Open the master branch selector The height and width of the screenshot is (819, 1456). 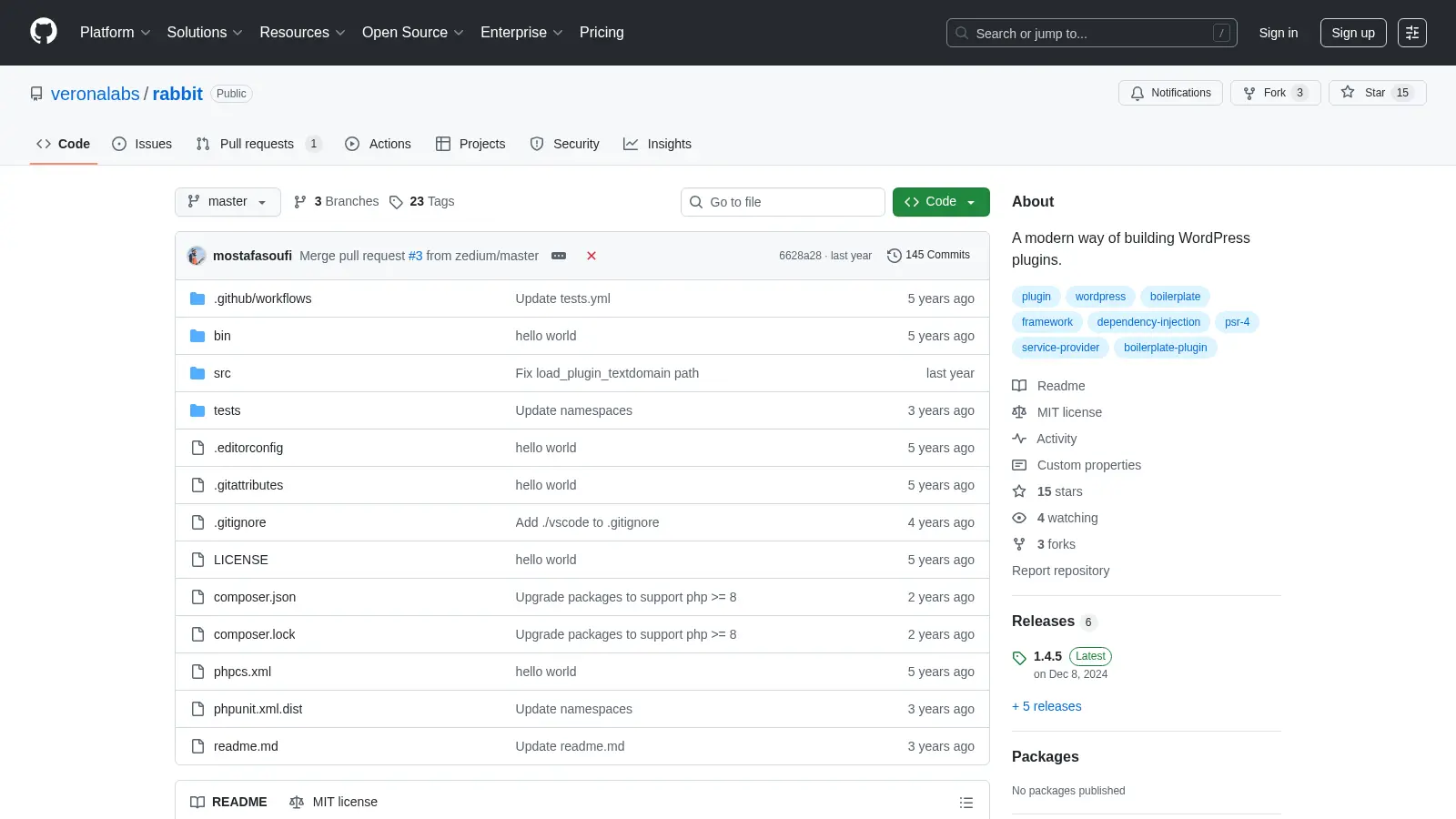coord(227,202)
